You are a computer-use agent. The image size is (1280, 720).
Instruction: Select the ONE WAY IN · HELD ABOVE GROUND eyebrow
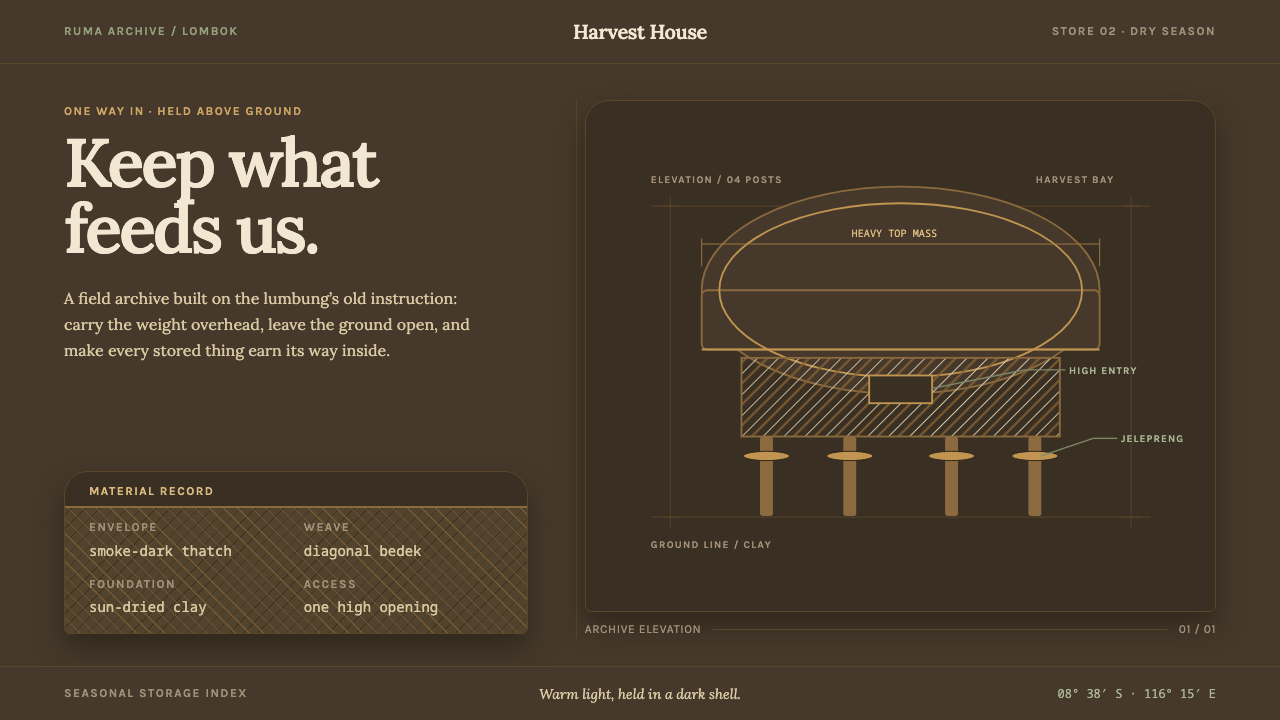pos(183,111)
